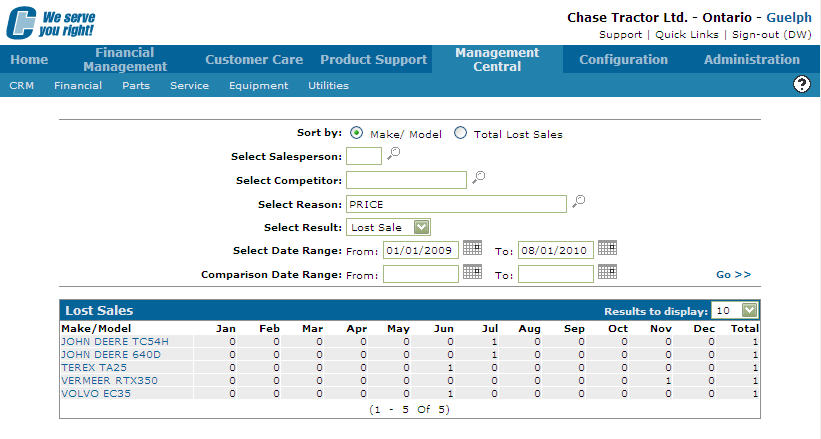Click the Guelph branch link
This screenshot has width=821, height=439.
tap(789, 17)
